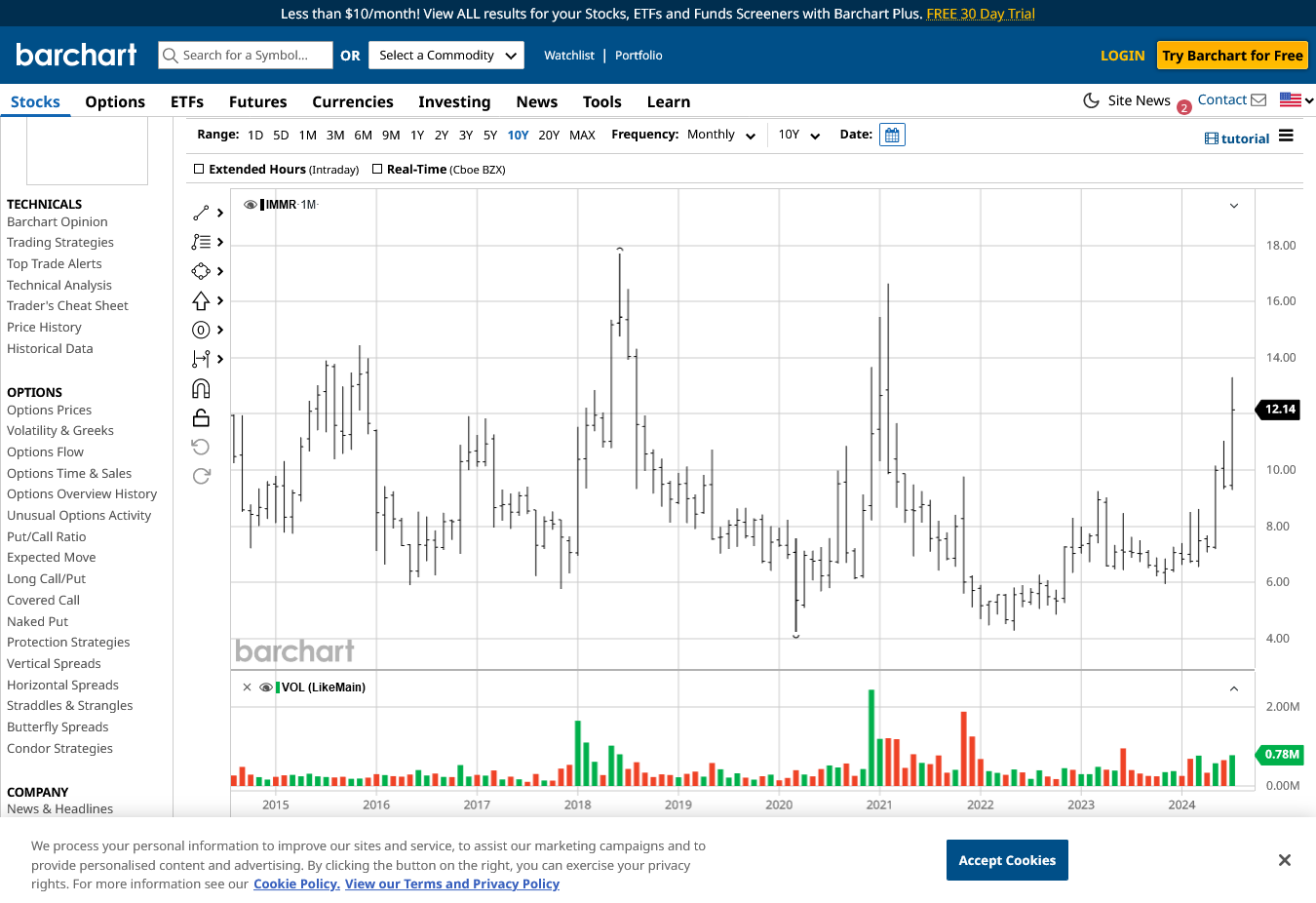Open the Frequency Monthly dropdown
This screenshot has height=903, width=1316.
(721, 135)
